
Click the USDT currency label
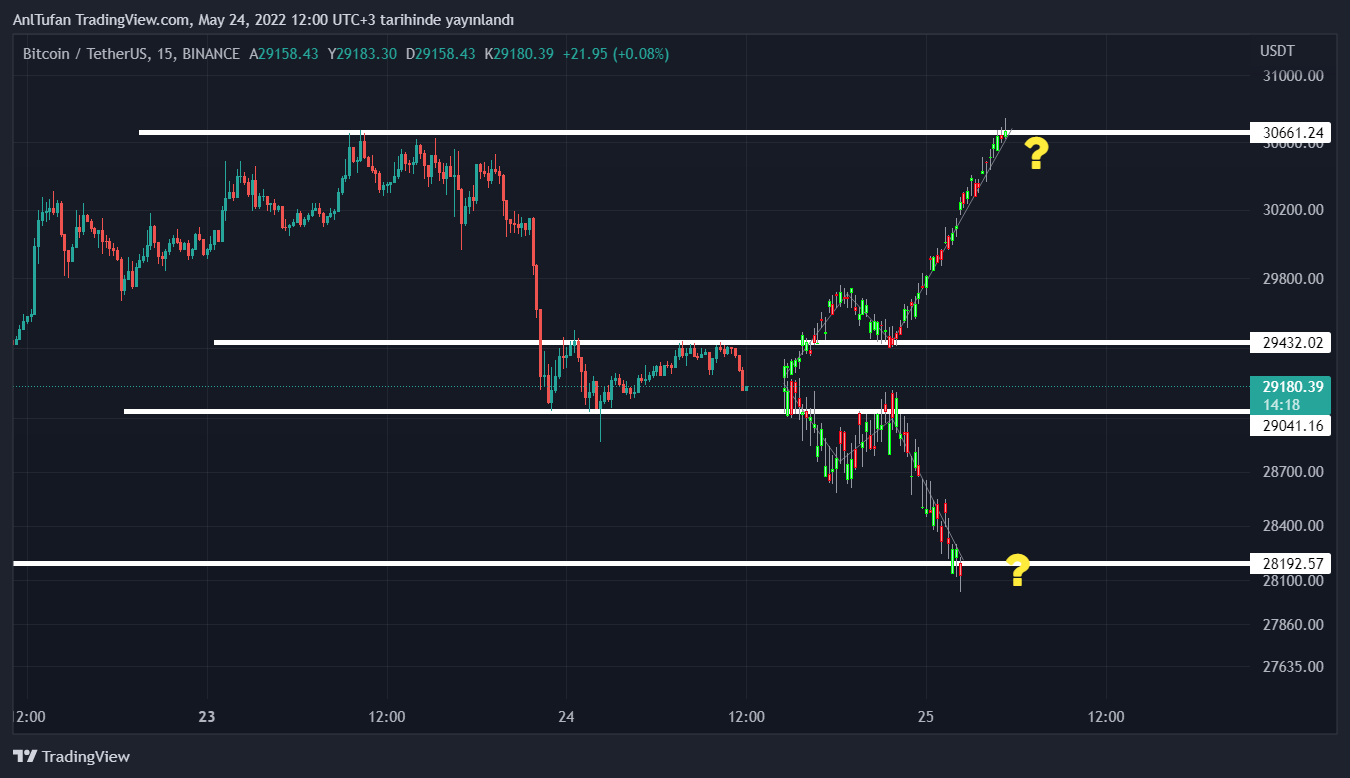point(1277,51)
